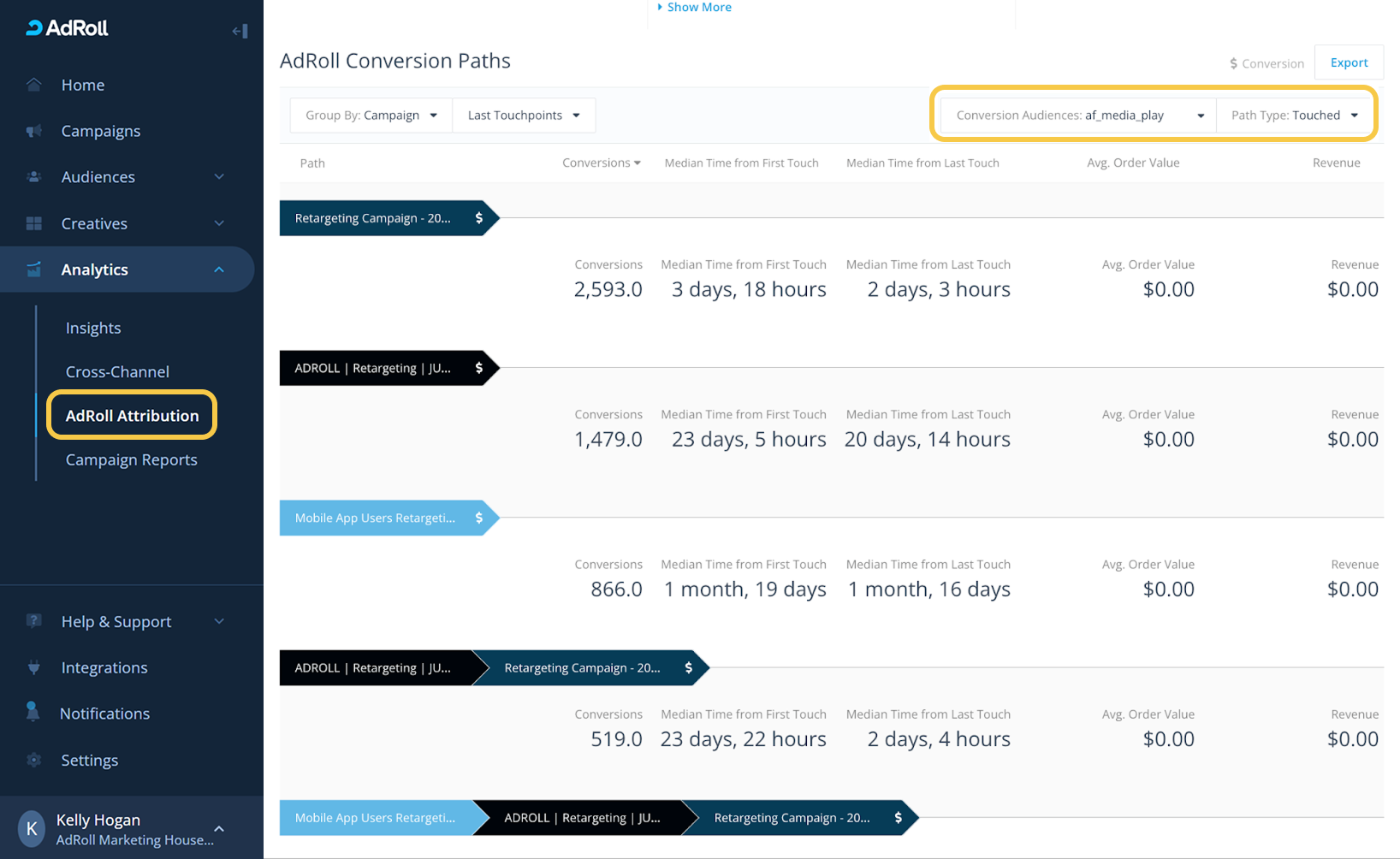
Task: Sort by the Conversions column header
Action: (601, 163)
